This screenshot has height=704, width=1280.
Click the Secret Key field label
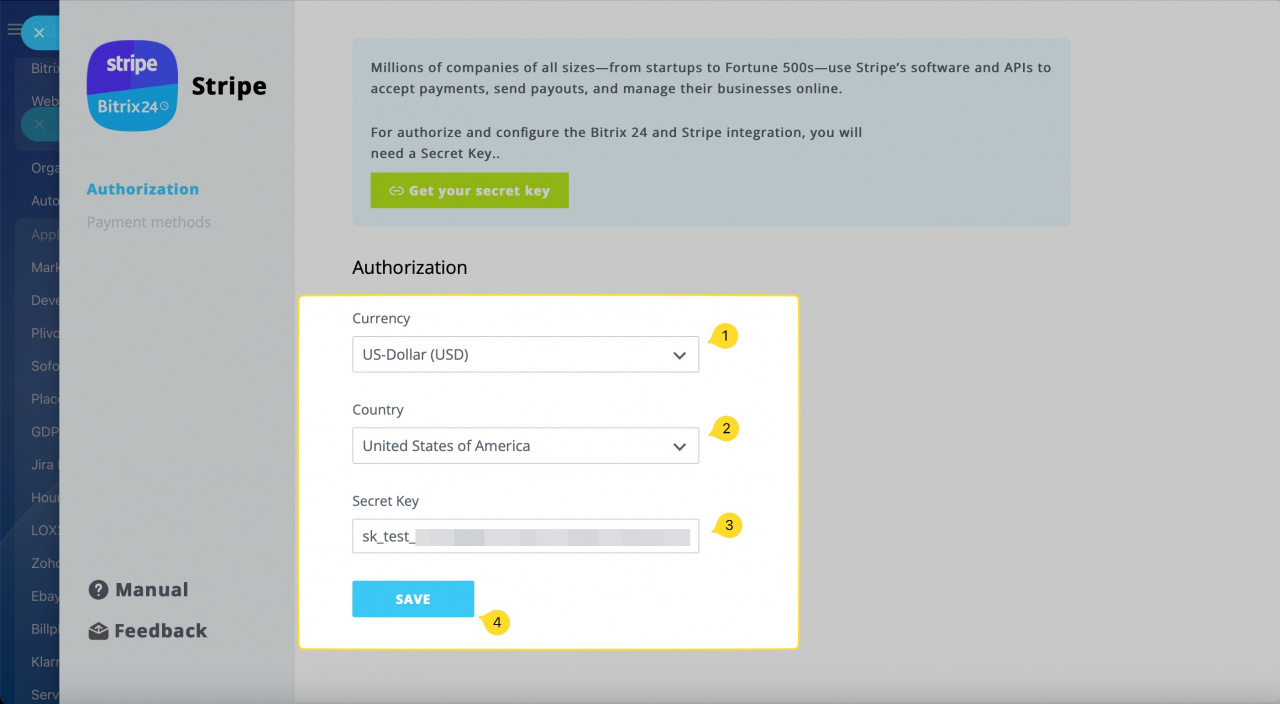click(x=386, y=501)
